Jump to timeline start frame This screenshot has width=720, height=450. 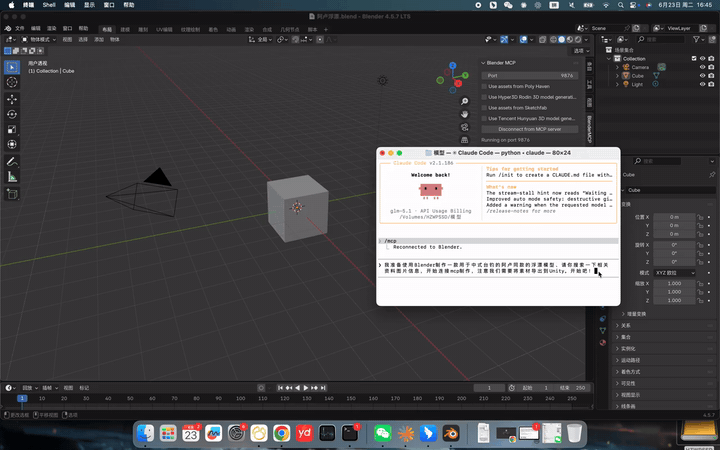click(x=280, y=388)
